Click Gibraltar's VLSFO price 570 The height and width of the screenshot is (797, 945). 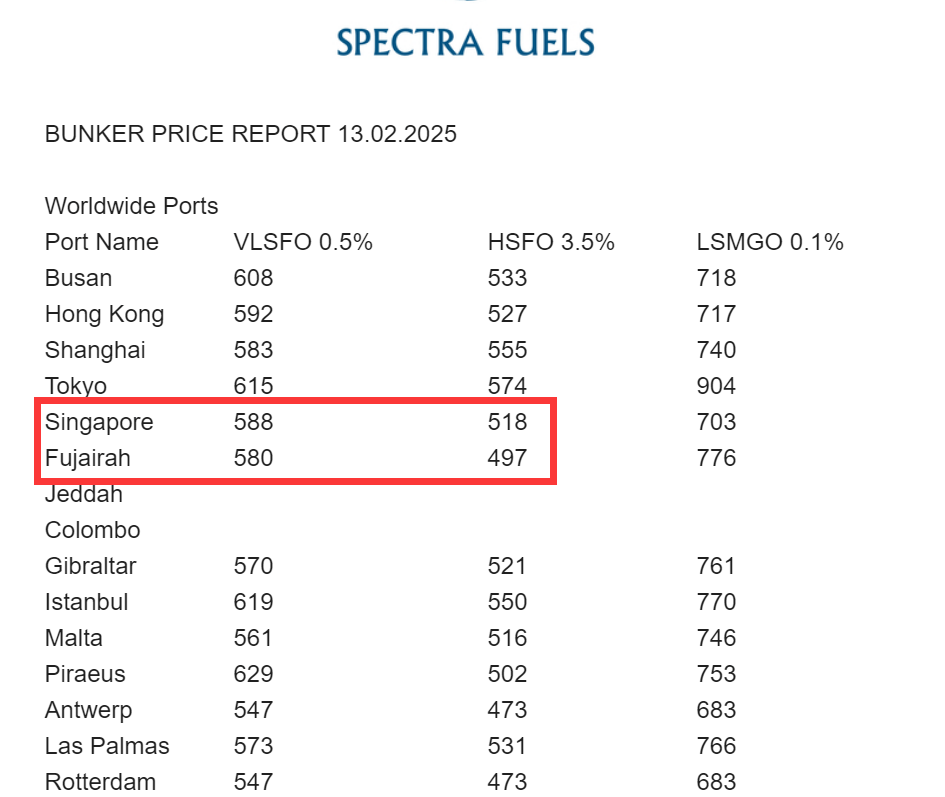point(254,566)
